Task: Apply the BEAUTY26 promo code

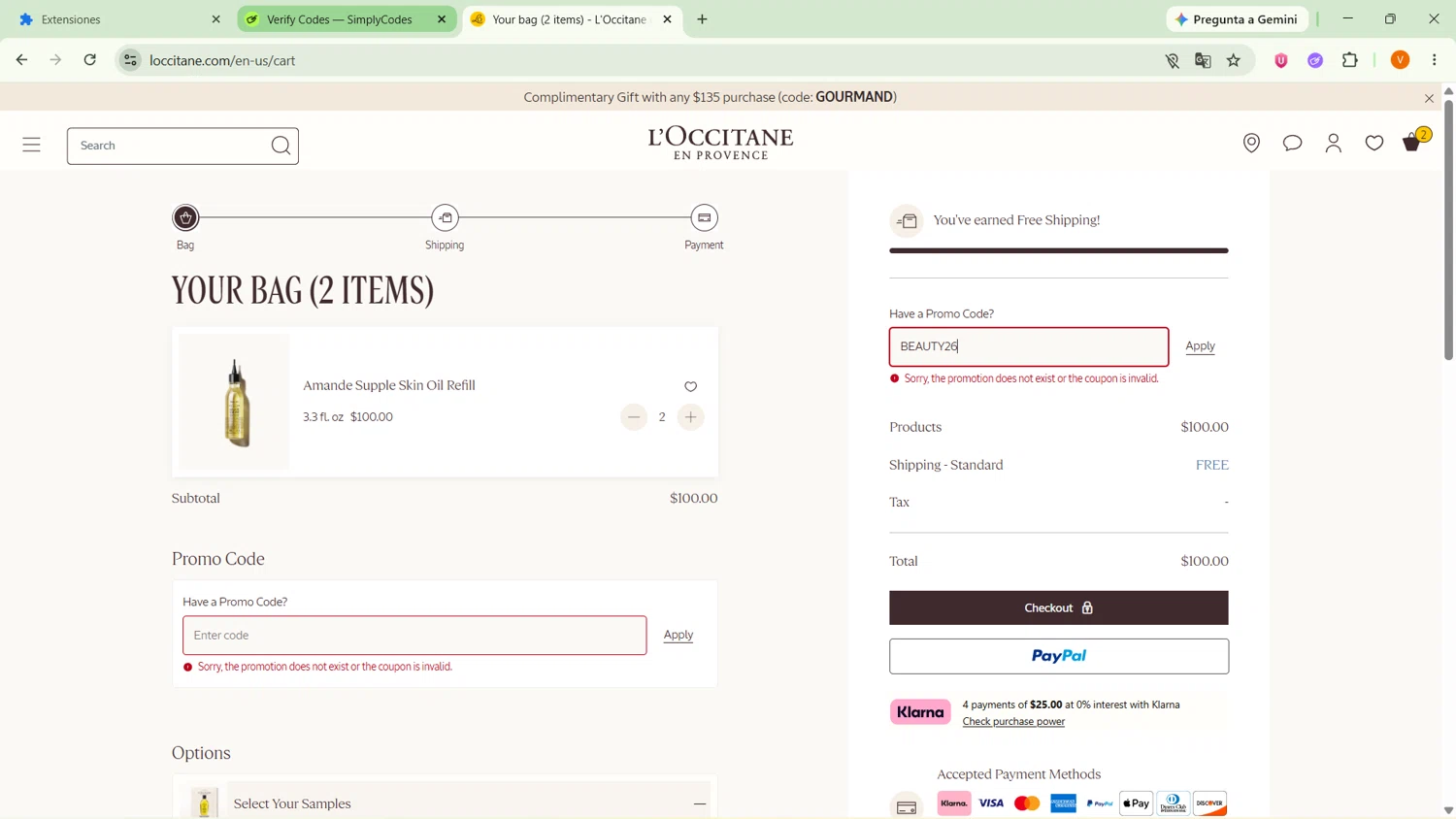Action: (x=1200, y=346)
